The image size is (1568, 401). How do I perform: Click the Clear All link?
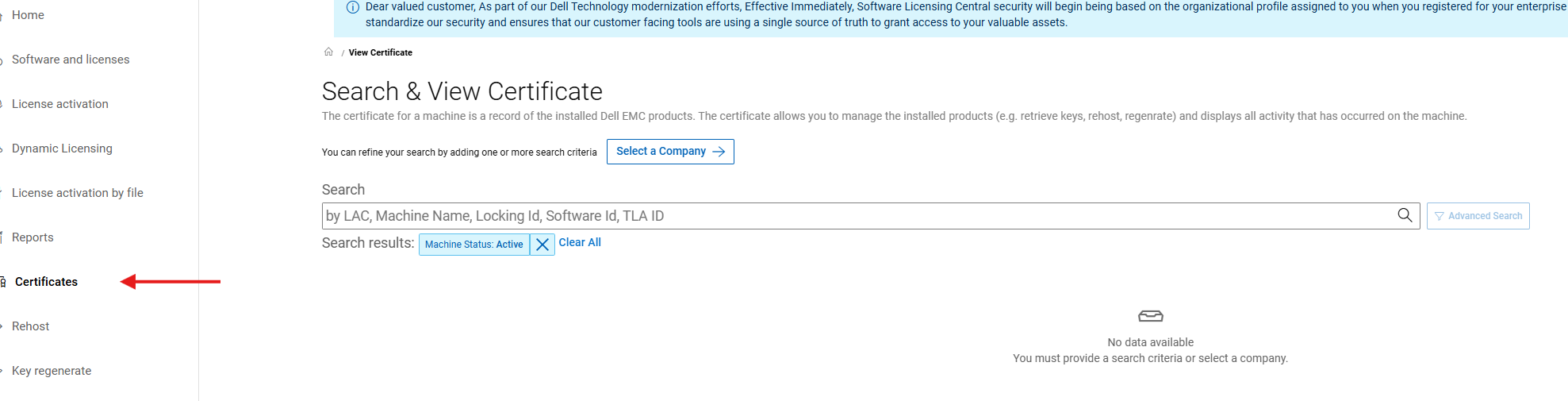[x=580, y=242]
